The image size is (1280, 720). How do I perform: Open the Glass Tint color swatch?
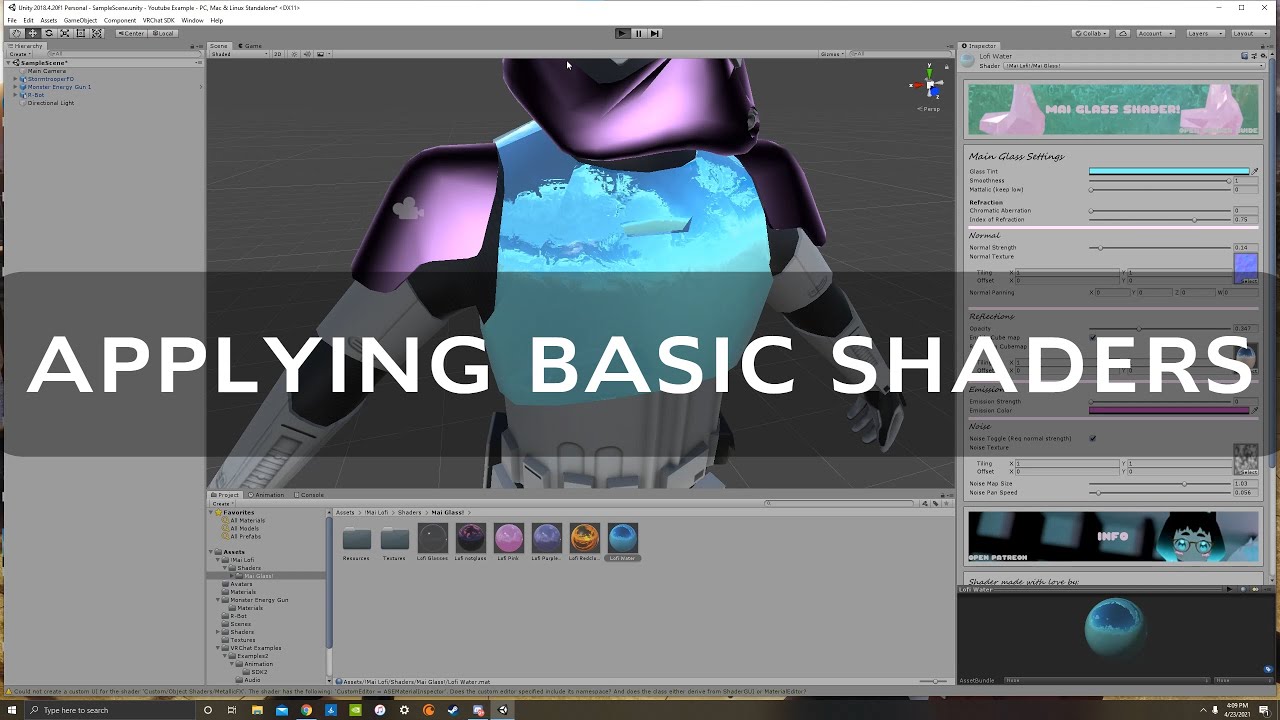(1168, 172)
